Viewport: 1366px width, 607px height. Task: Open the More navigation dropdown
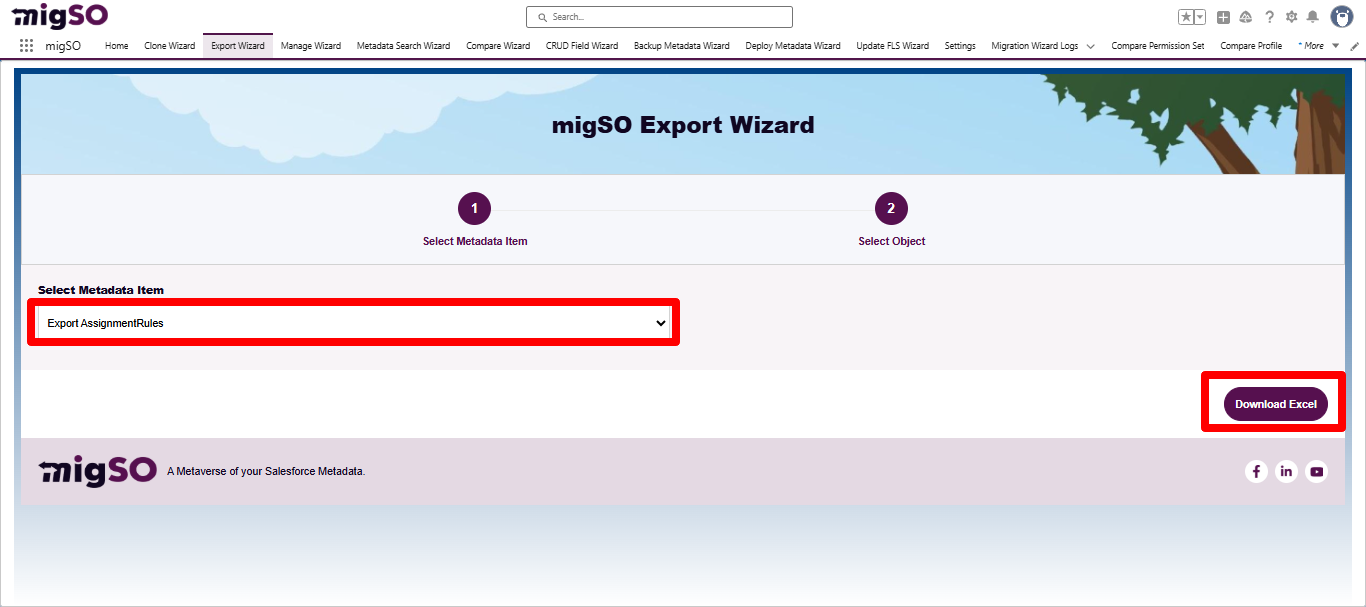[1317, 46]
